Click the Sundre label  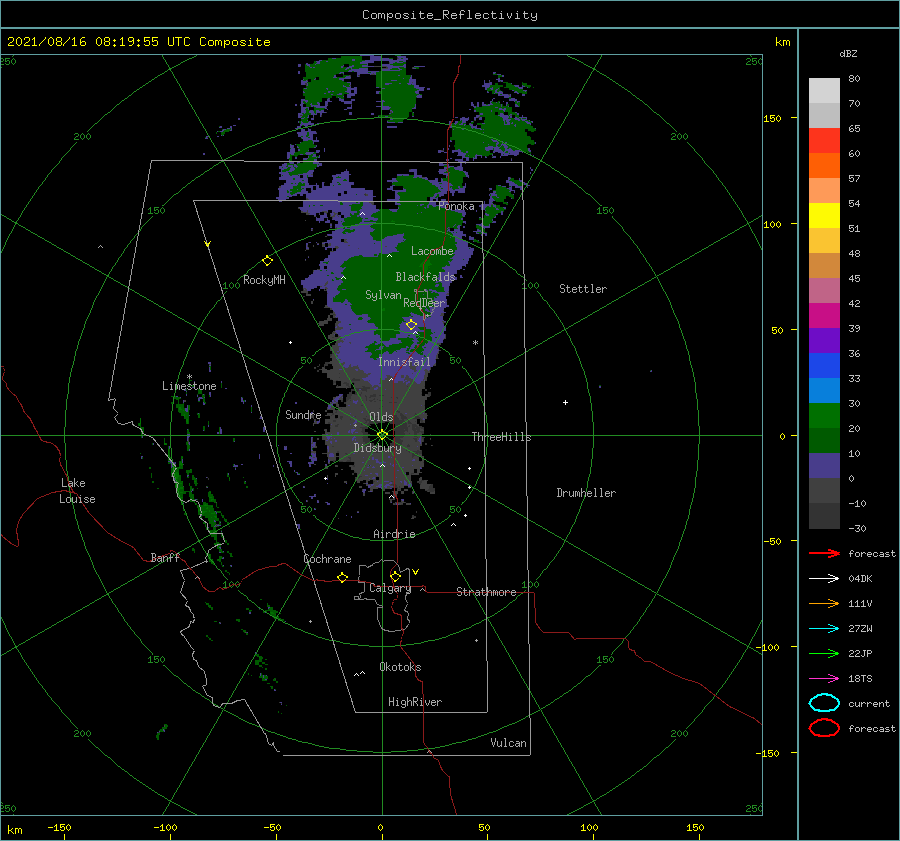click(303, 415)
